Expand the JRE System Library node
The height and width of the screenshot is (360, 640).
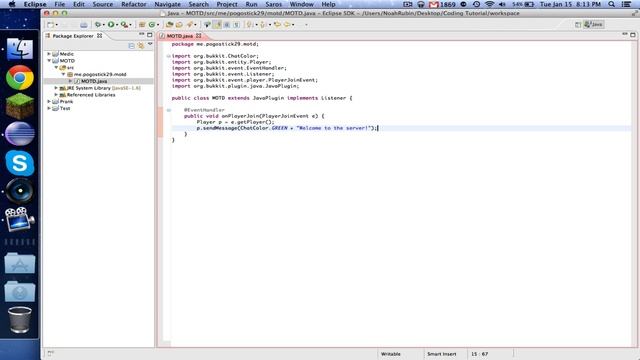56,88
